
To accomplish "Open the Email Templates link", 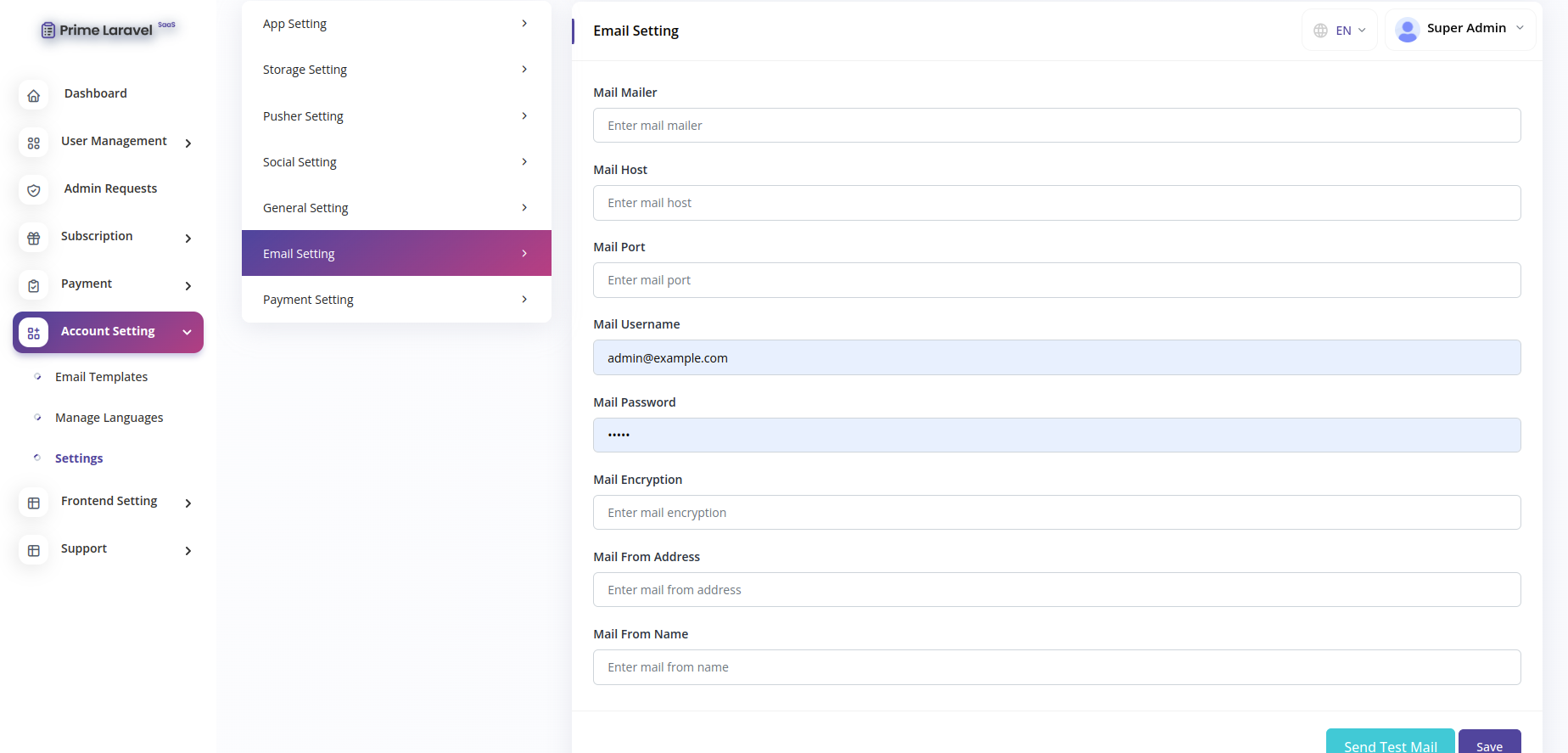I will [x=101, y=377].
